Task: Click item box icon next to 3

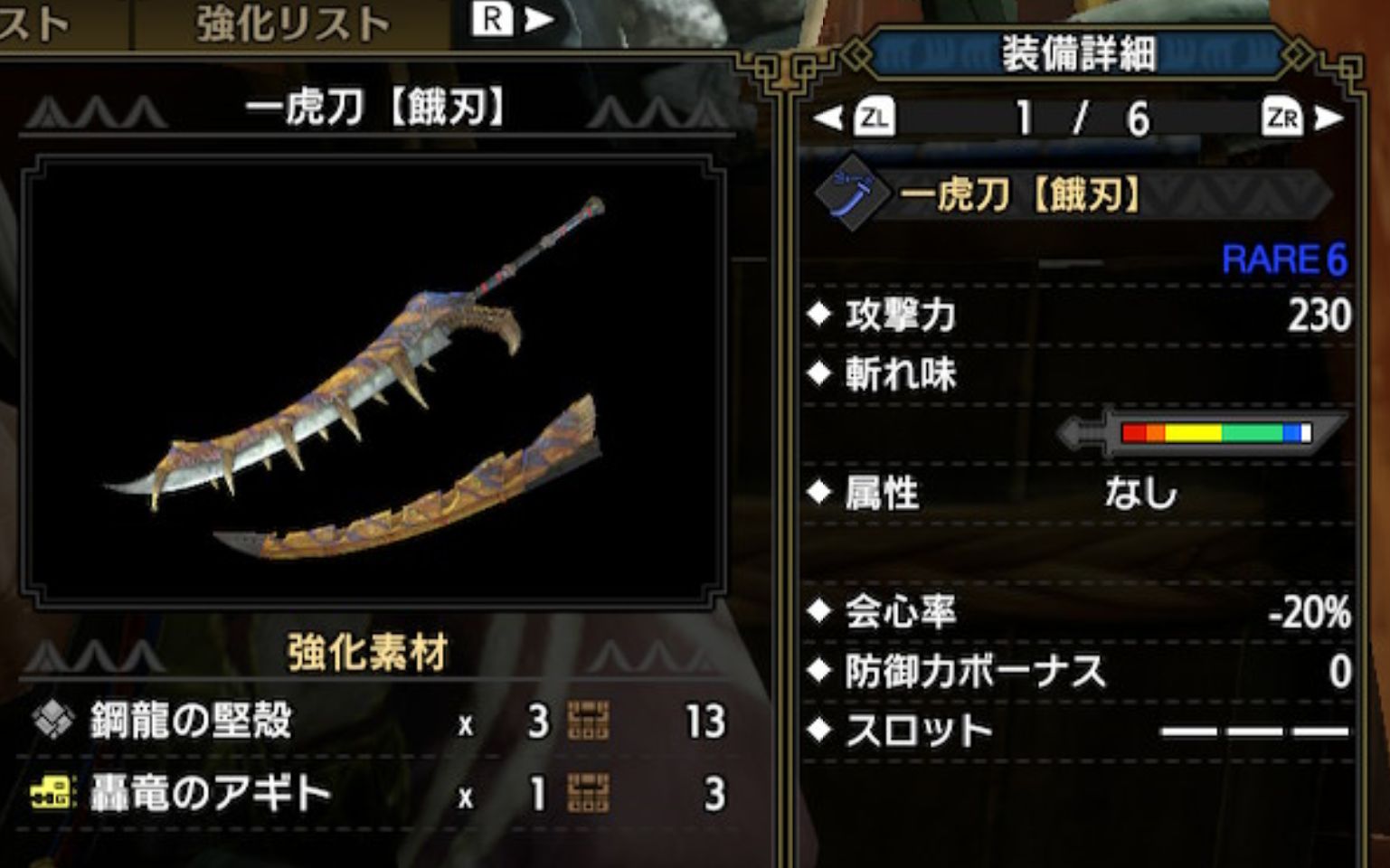Action: (588, 794)
